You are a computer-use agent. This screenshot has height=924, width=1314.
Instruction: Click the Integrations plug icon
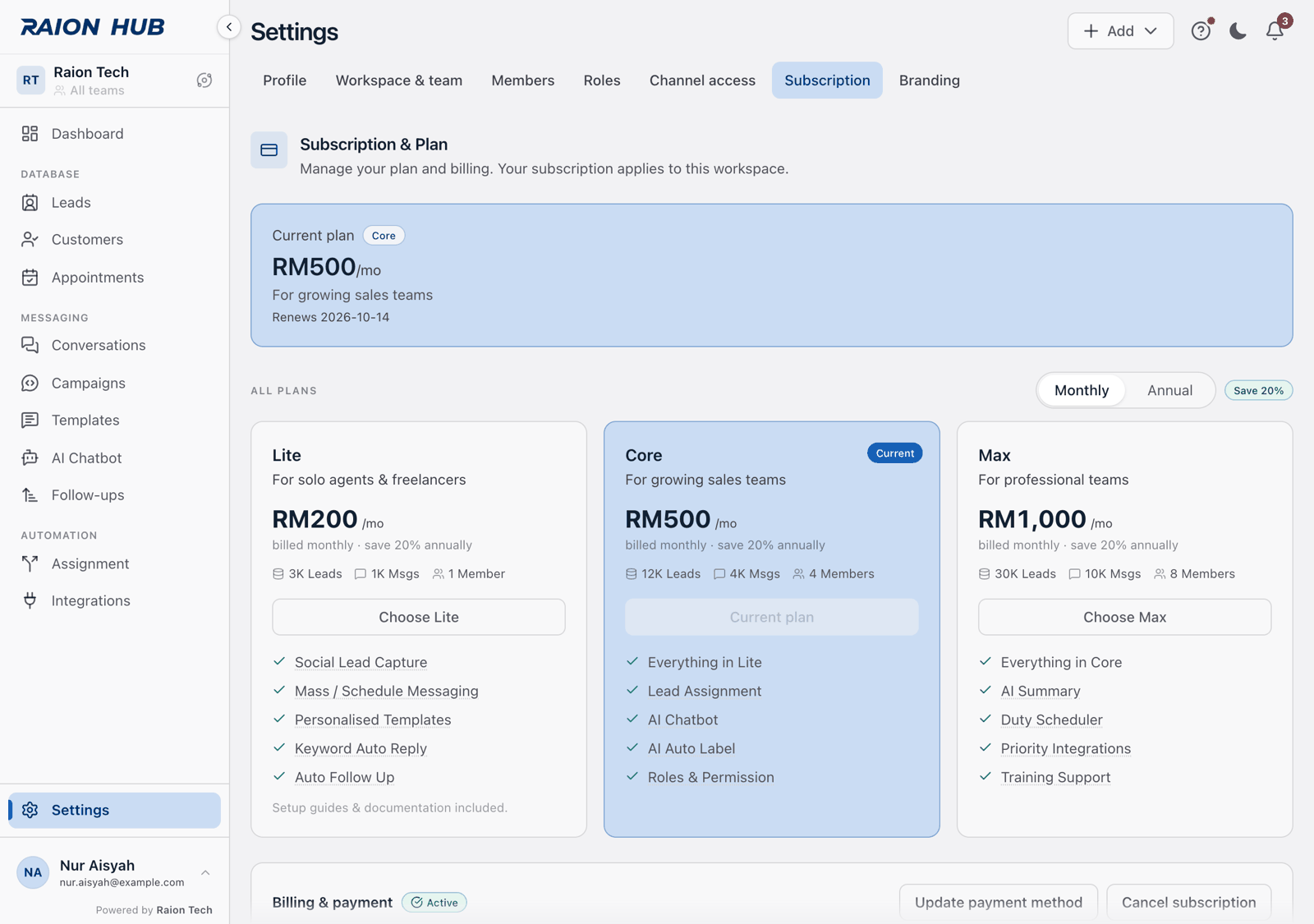pyautogui.click(x=30, y=601)
